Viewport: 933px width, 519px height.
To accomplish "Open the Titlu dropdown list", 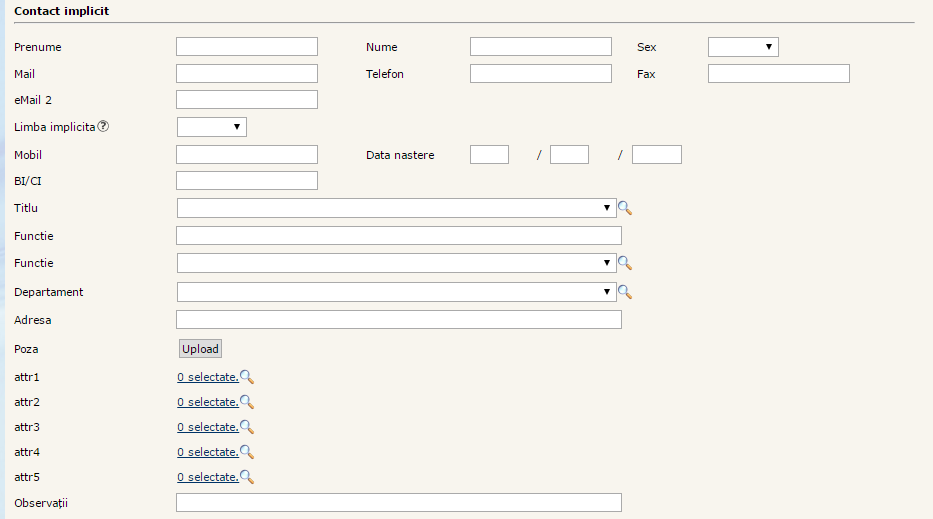I will (396, 208).
